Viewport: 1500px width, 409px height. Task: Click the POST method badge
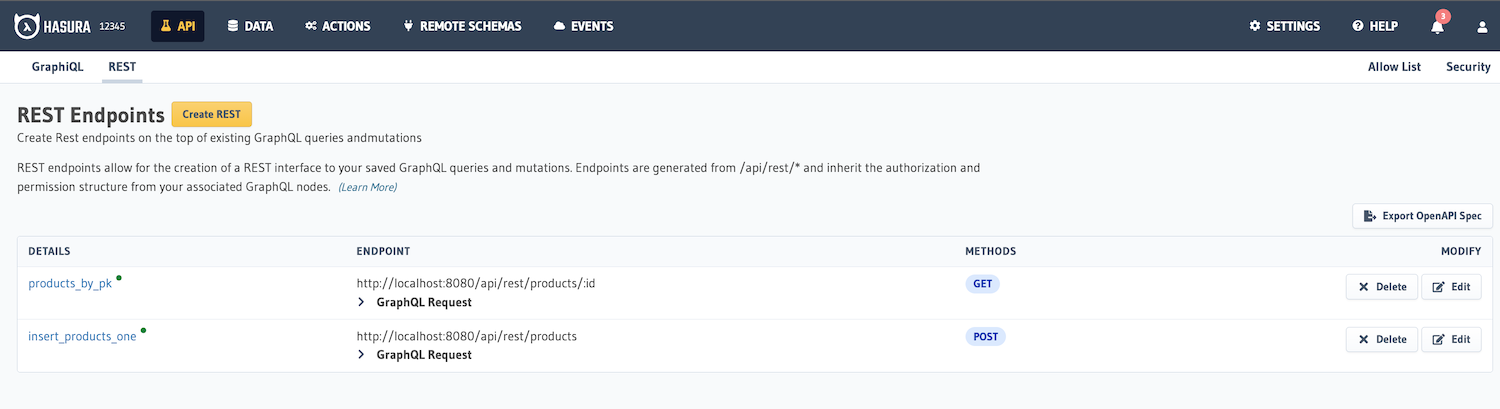pyautogui.click(x=985, y=337)
